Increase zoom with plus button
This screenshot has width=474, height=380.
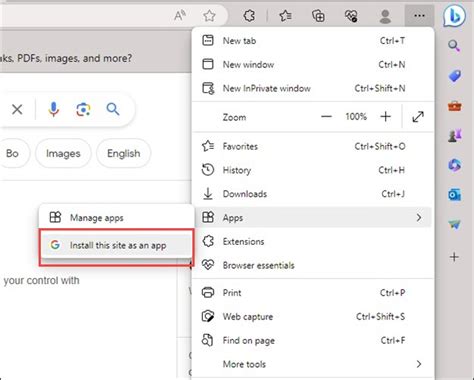[385, 117]
